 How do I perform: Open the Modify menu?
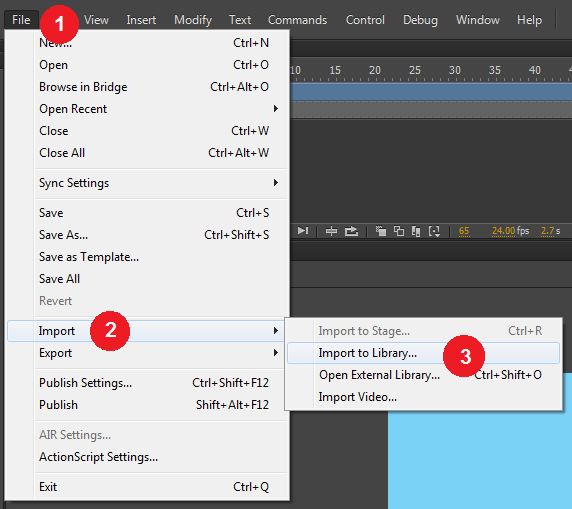coord(193,20)
